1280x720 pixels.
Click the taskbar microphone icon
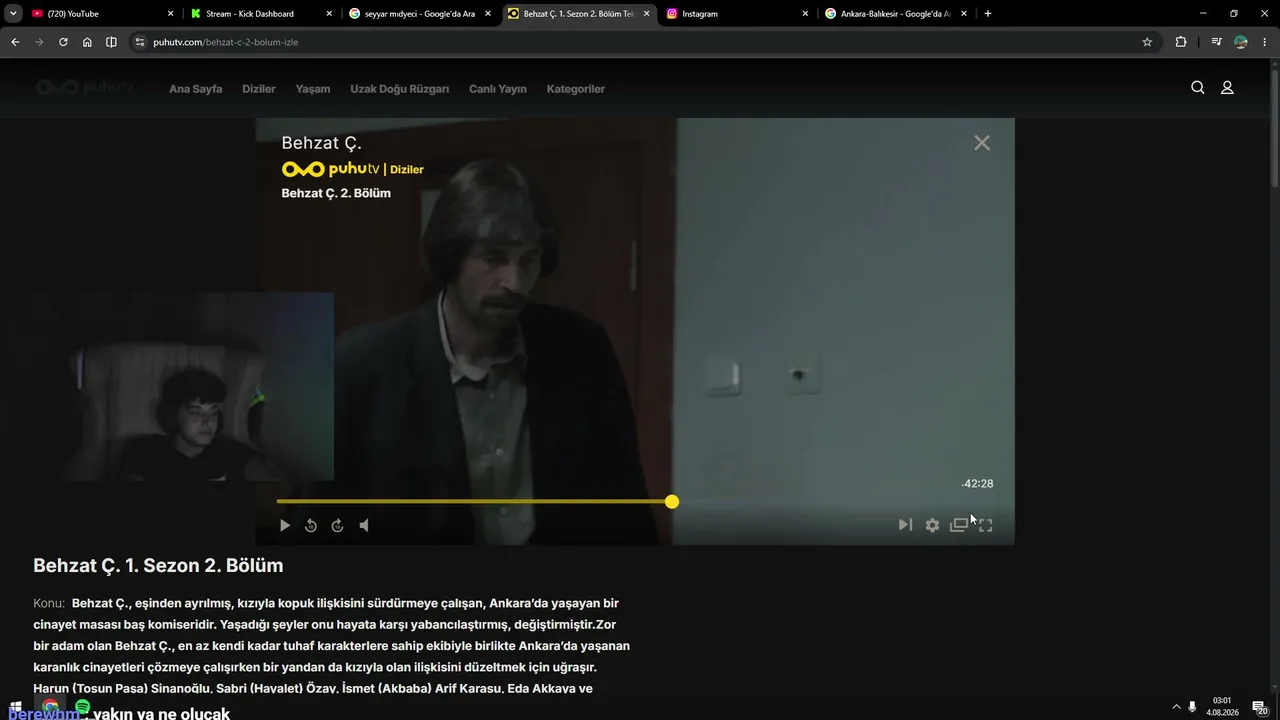tap(1192, 707)
